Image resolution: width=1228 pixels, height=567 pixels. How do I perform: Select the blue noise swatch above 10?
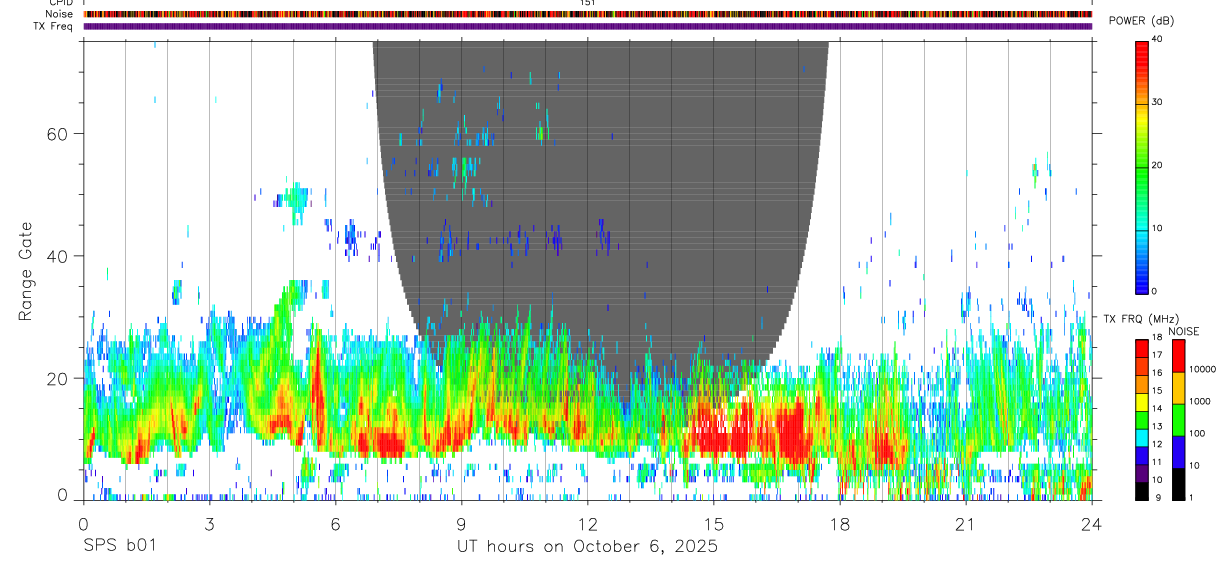(1177, 451)
